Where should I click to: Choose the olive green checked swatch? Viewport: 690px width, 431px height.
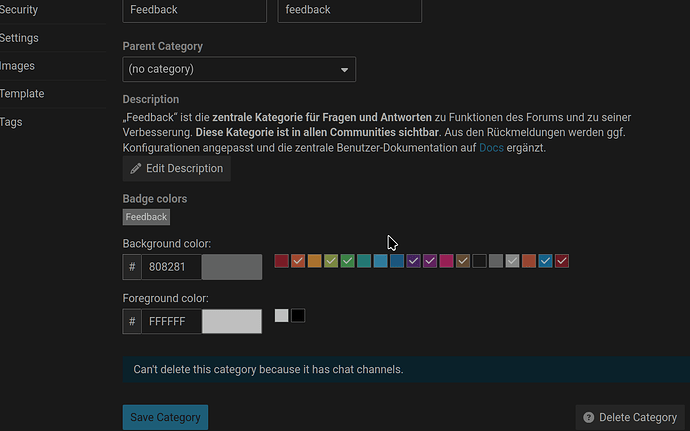pos(331,261)
